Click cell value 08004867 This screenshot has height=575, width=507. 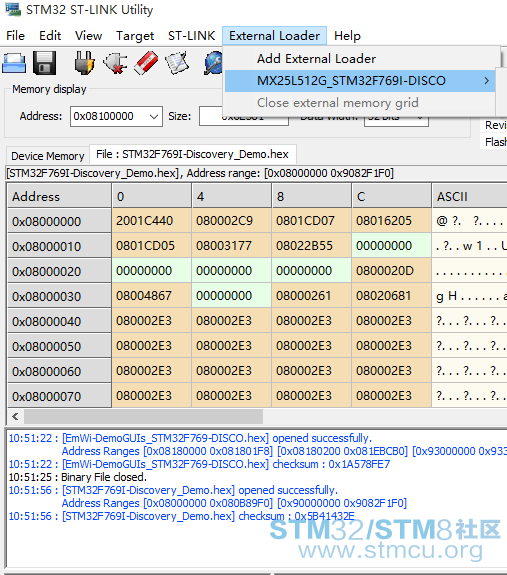click(151, 296)
